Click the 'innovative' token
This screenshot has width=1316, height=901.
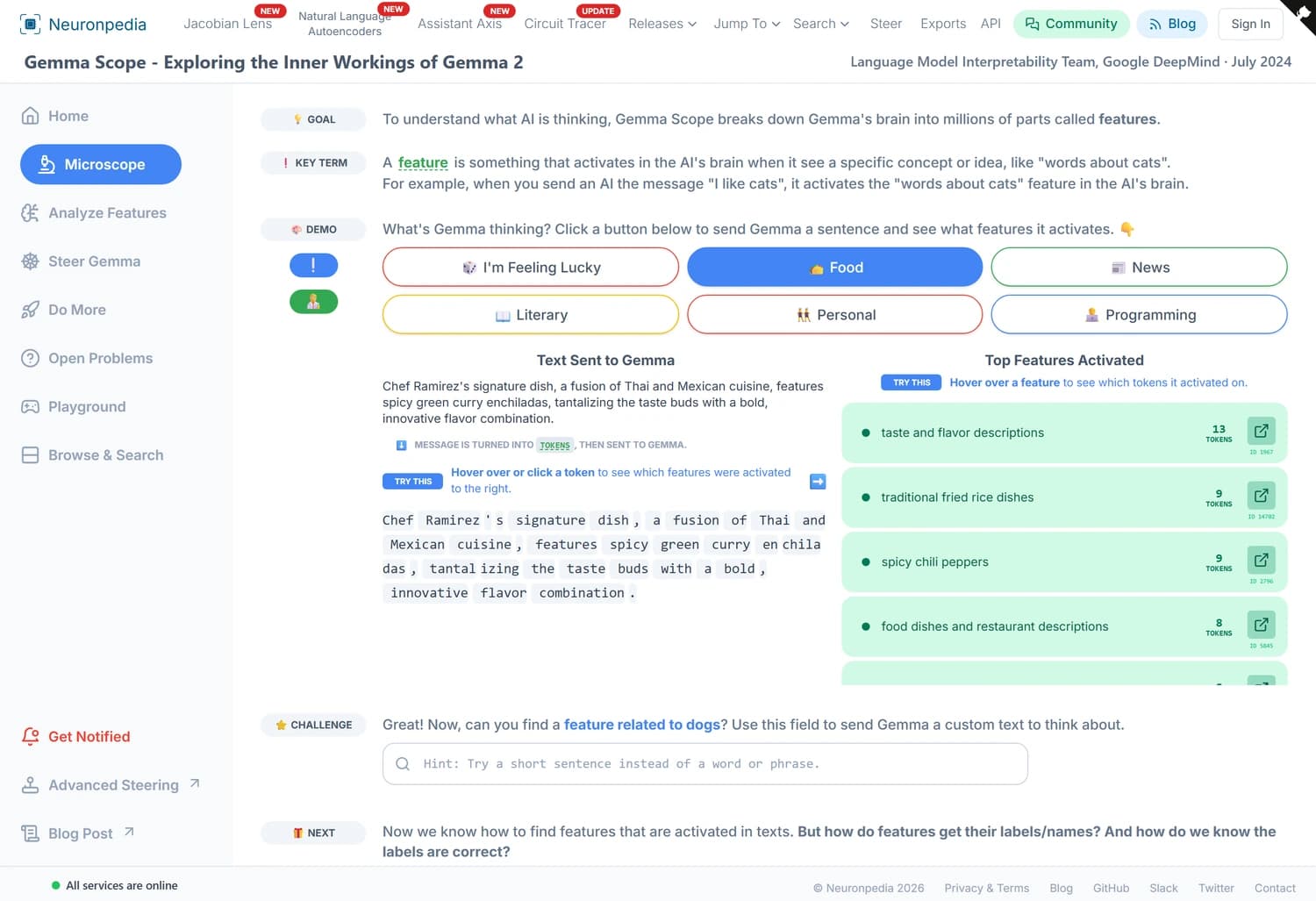pyautogui.click(x=429, y=593)
